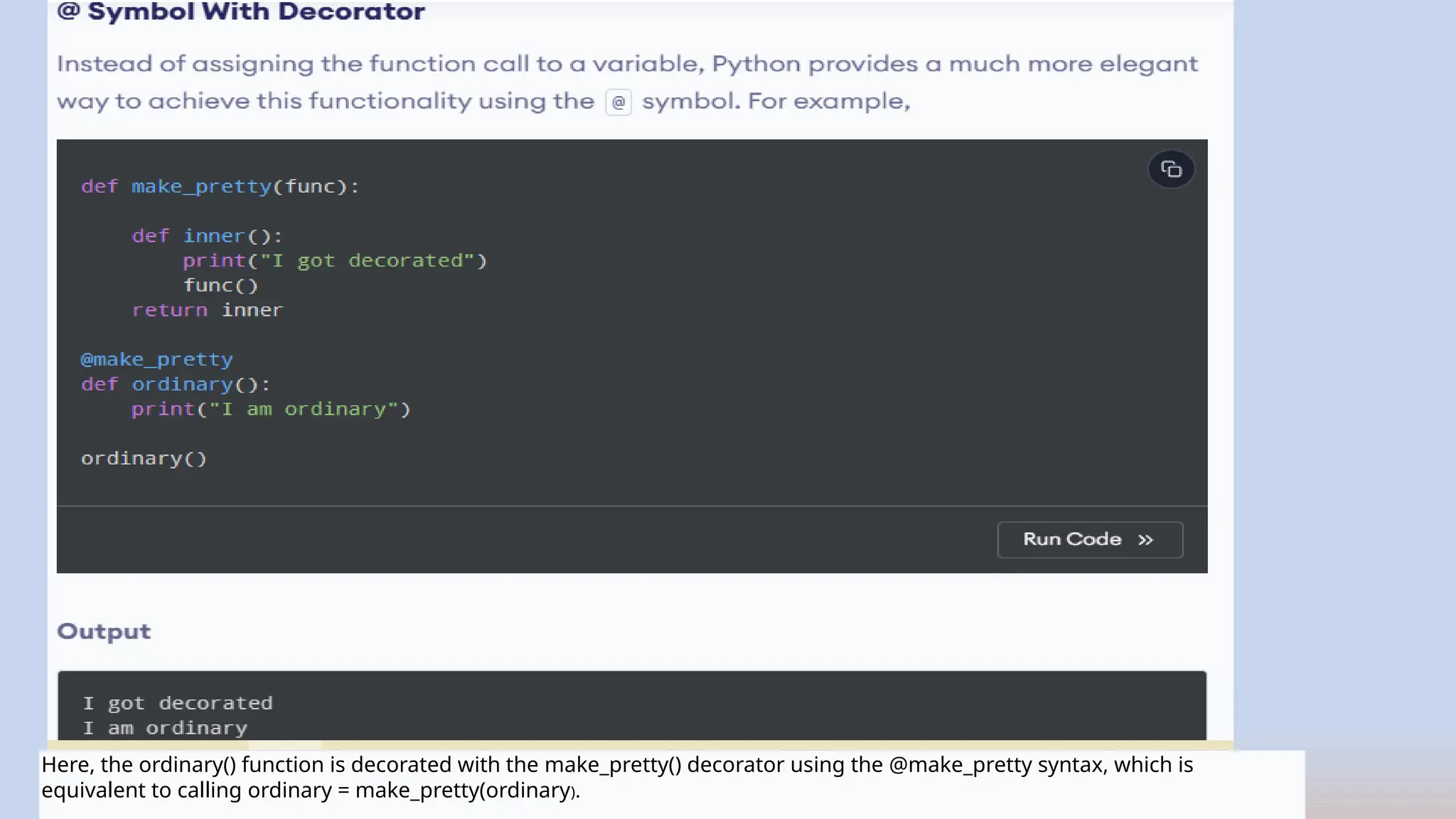Click the '@ Symbol With Decorator' heading
Viewport: 1456px width, 819px height.
(x=241, y=11)
